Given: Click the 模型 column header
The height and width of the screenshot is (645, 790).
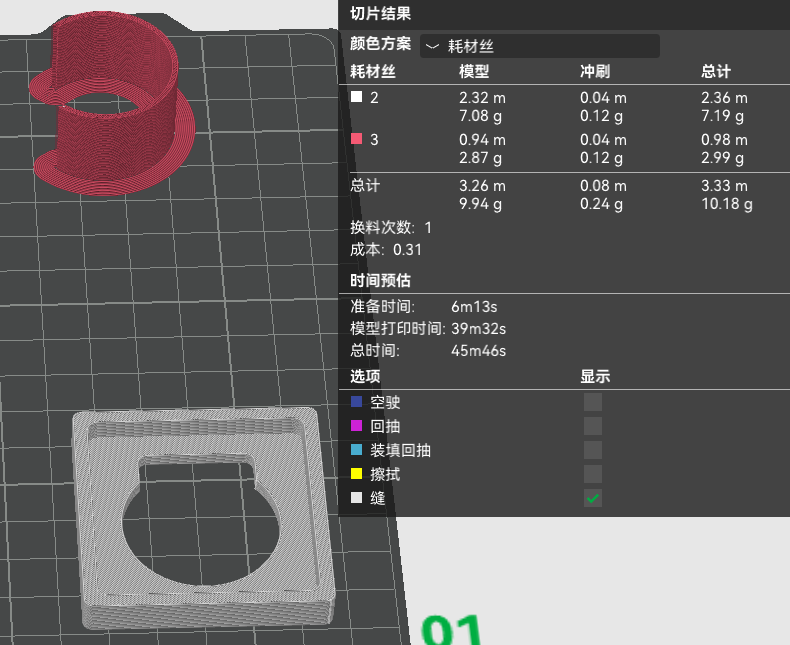Looking at the screenshot, I should tap(474, 72).
